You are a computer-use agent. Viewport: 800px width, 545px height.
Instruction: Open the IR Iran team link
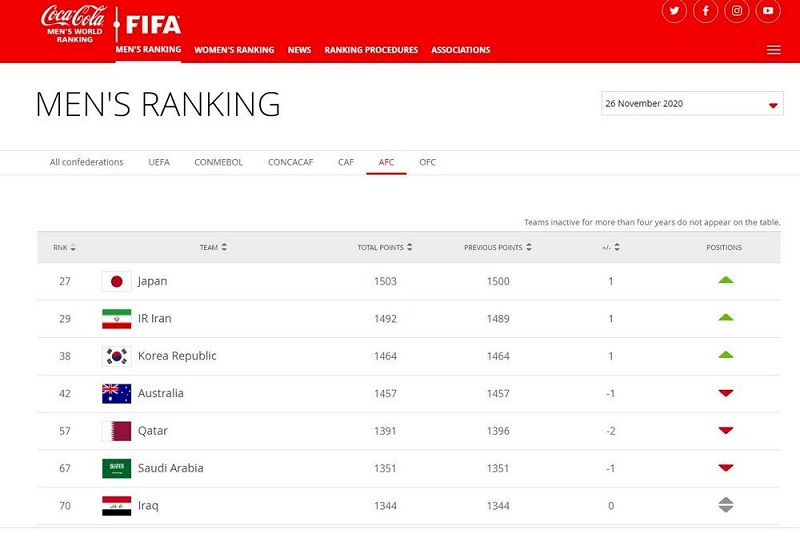(154, 319)
